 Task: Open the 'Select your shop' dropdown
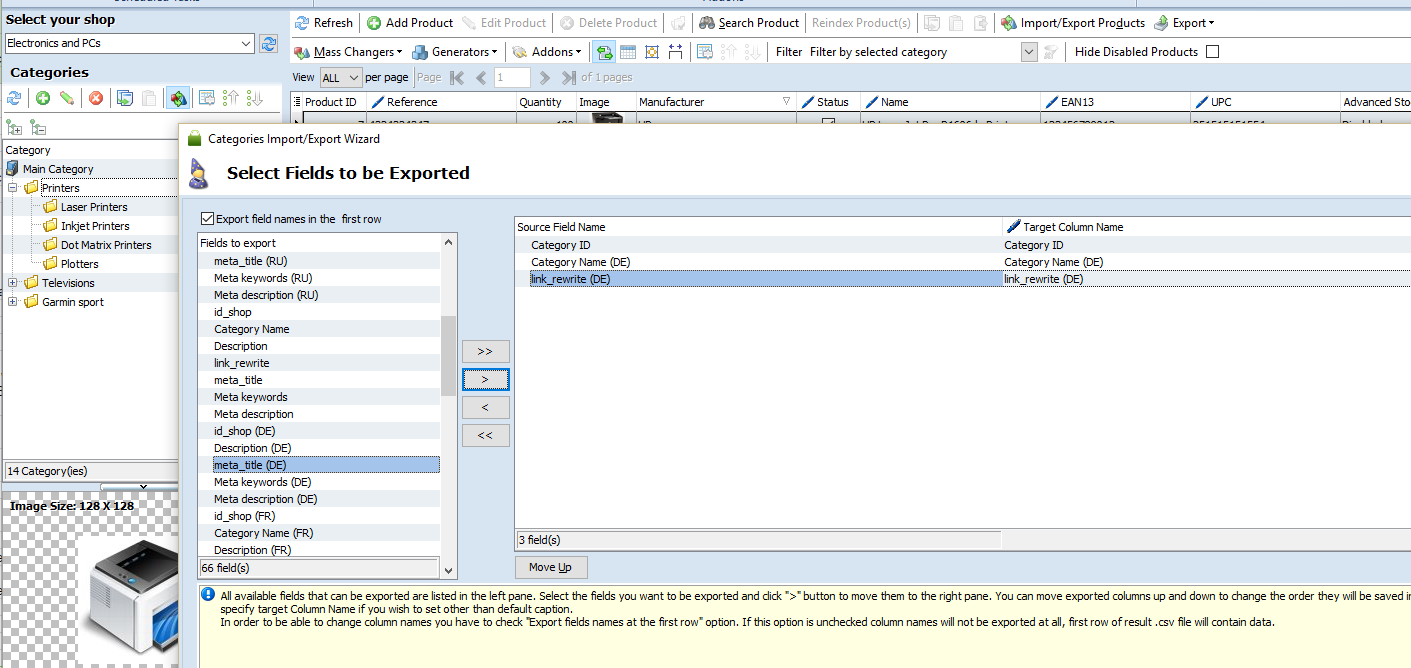247,44
